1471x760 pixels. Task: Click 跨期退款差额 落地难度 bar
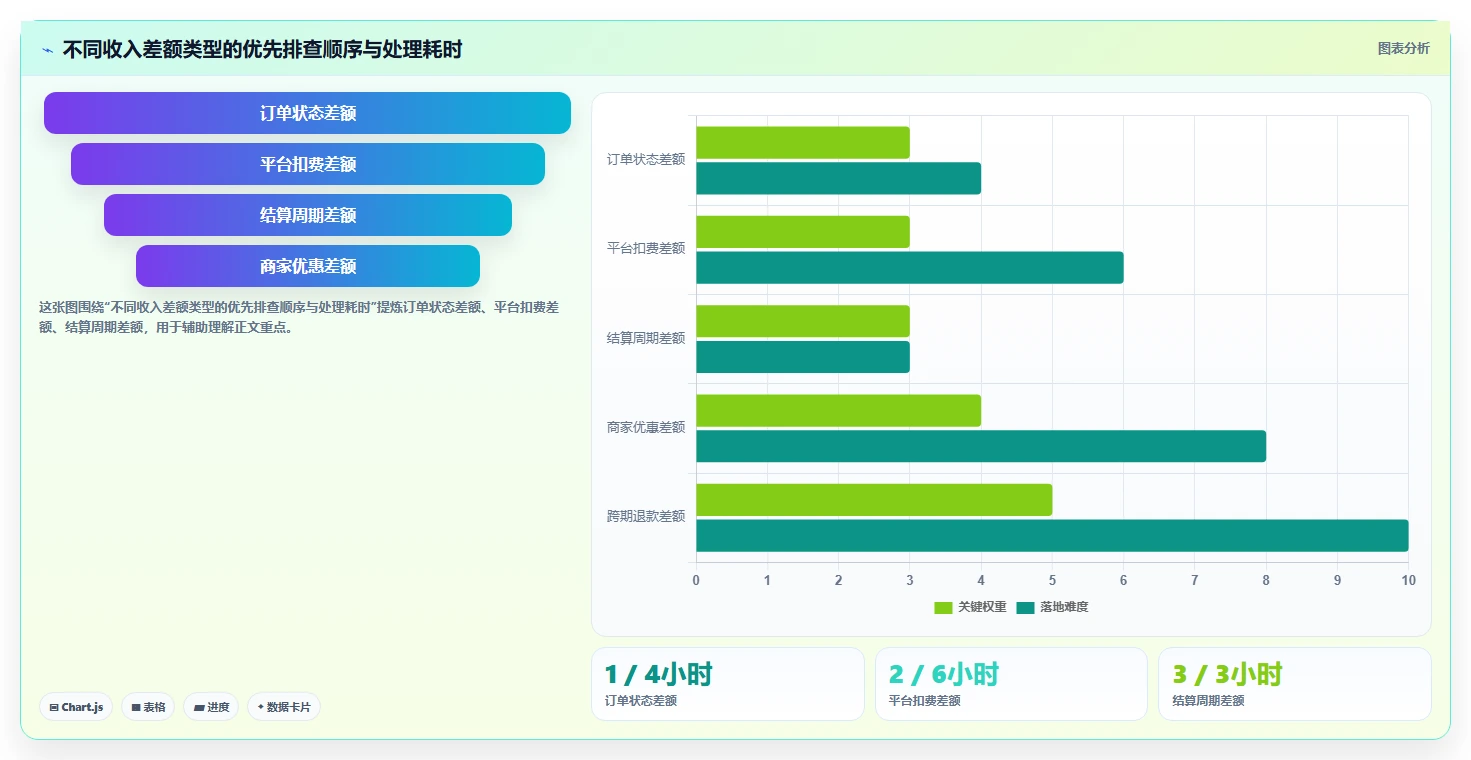(1052, 535)
